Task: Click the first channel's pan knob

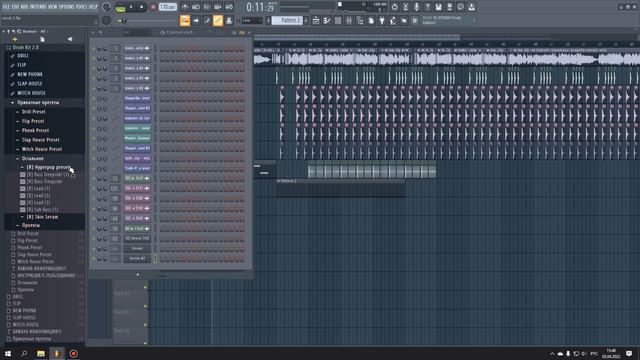Action: coord(99,49)
